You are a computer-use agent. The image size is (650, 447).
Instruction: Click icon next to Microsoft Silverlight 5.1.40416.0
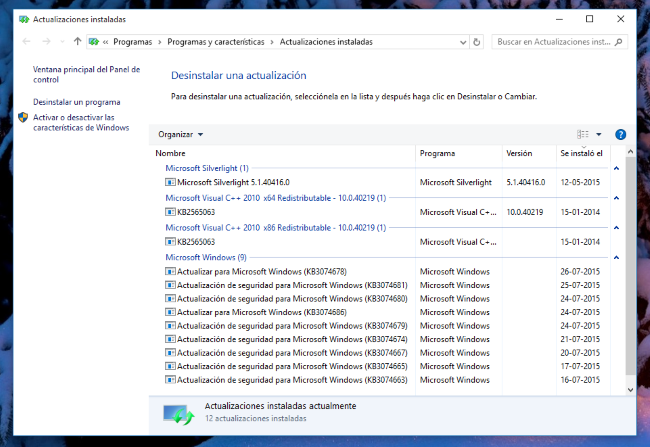click(170, 183)
